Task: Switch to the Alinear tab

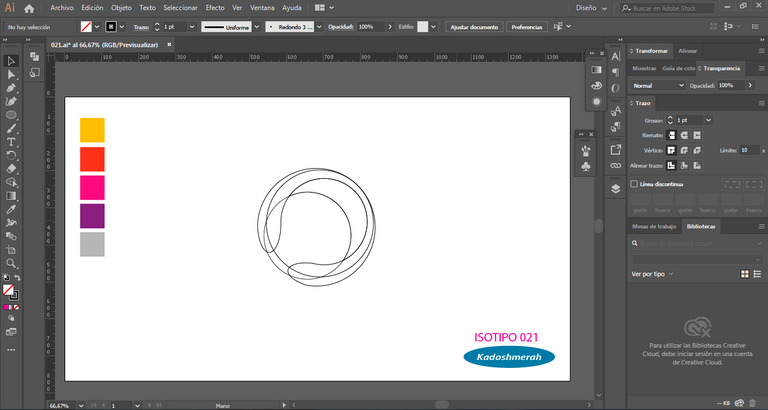Action: click(x=687, y=51)
